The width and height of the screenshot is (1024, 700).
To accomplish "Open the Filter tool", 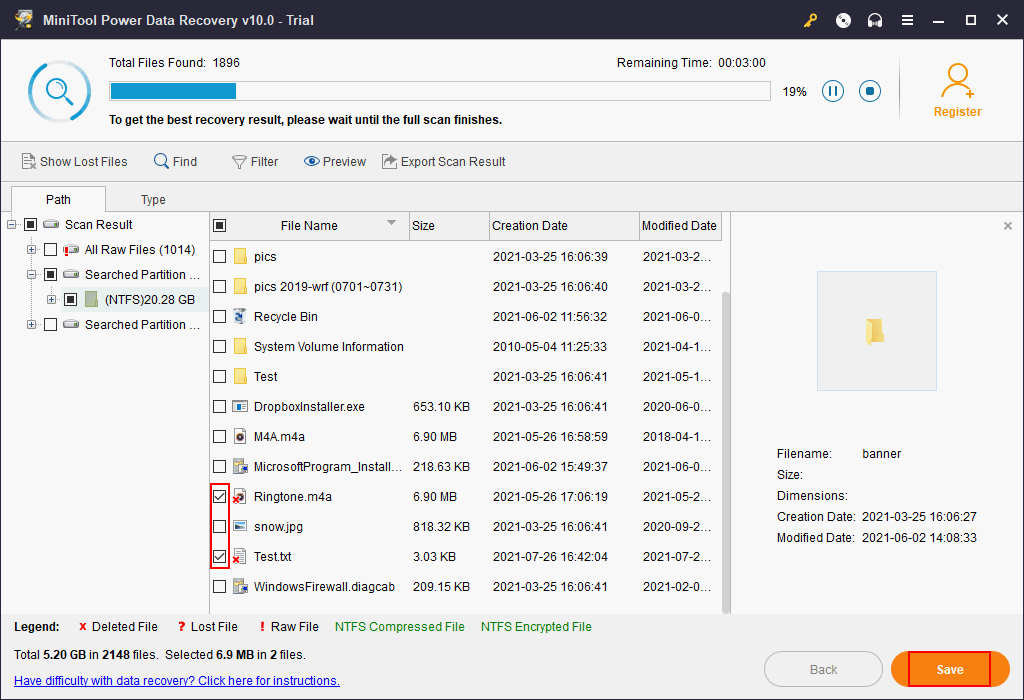I will (x=254, y=161).
